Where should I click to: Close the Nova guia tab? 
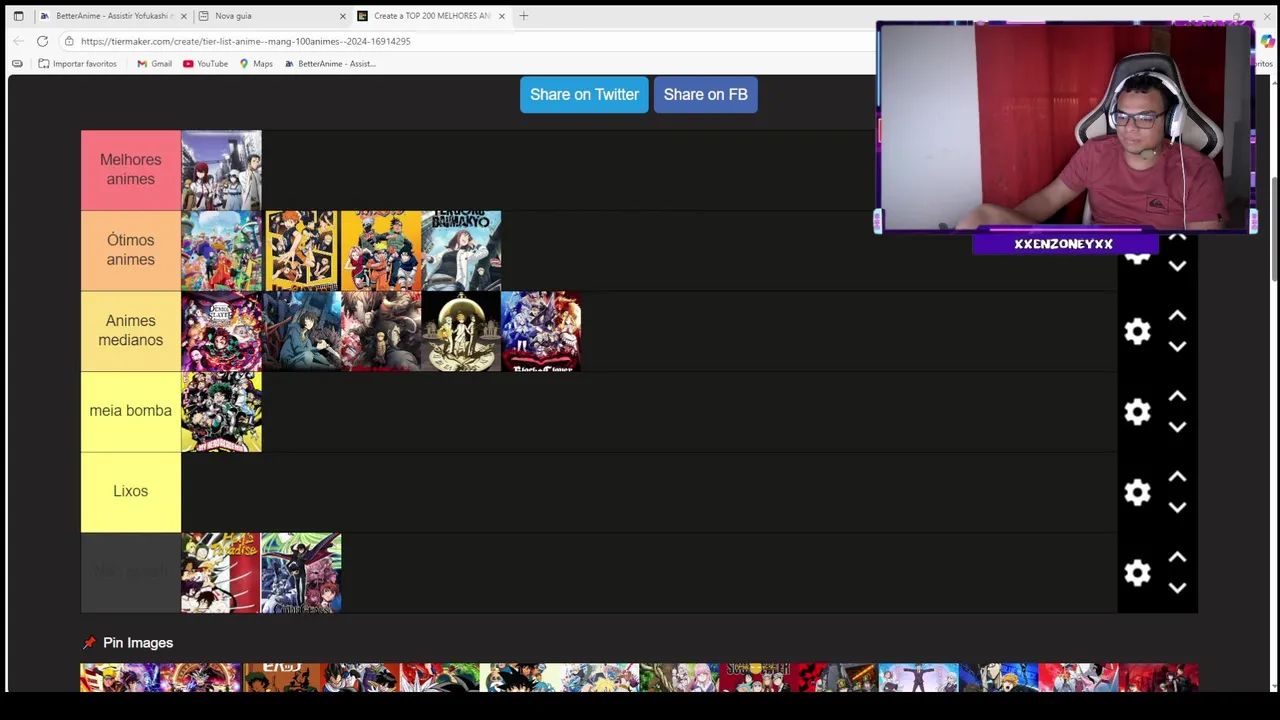tap(342, 16)
